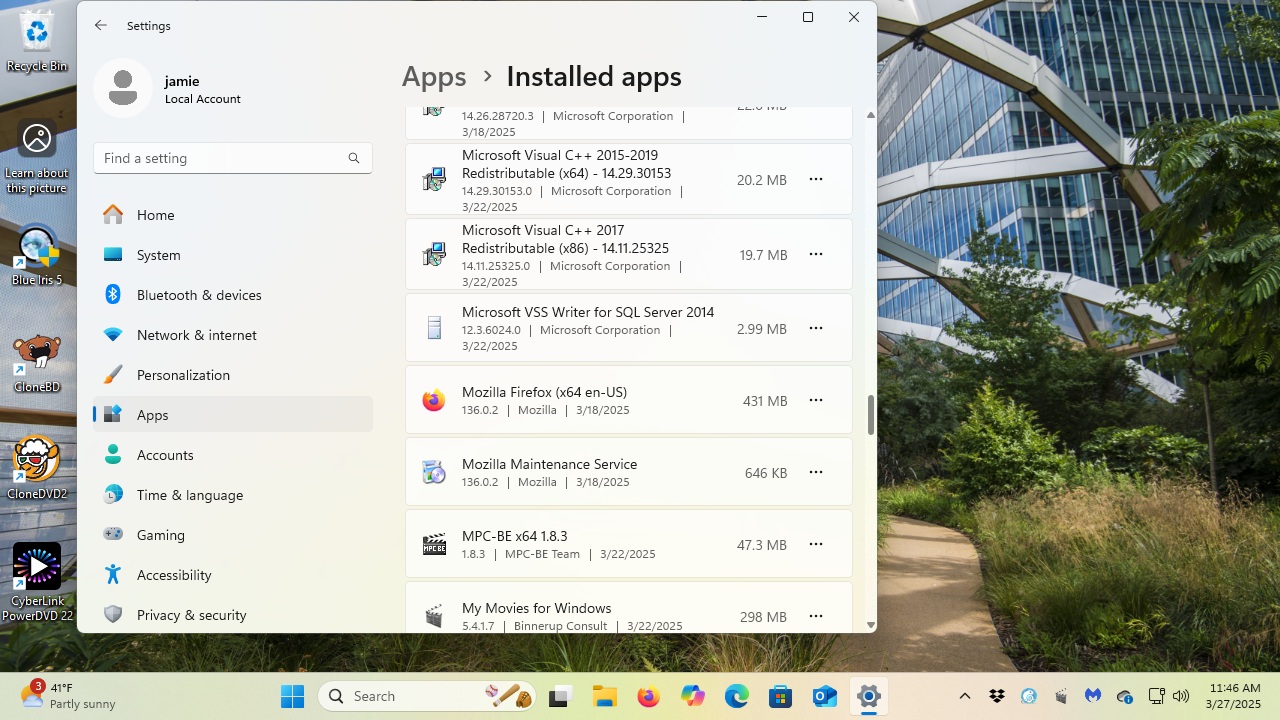Screen dimensions: 1280x720
Task: Launch File Explorer from the taskbar
Action: click(604, 696)
